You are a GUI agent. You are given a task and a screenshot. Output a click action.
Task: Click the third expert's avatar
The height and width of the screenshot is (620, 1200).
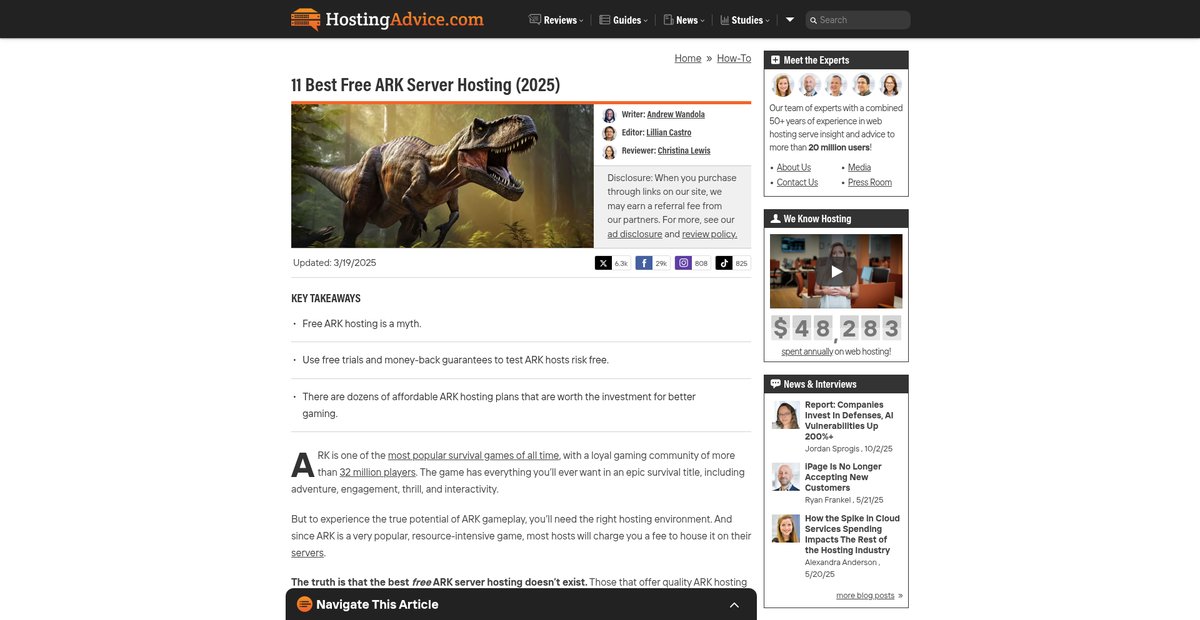point(837,85)
